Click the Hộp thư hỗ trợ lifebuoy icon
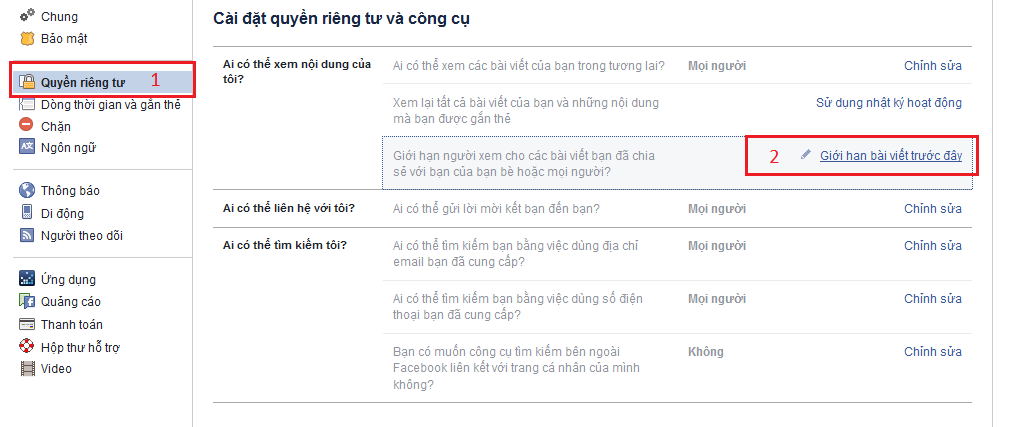This screenshot has height=427, width=1013. tap(28, 347)
